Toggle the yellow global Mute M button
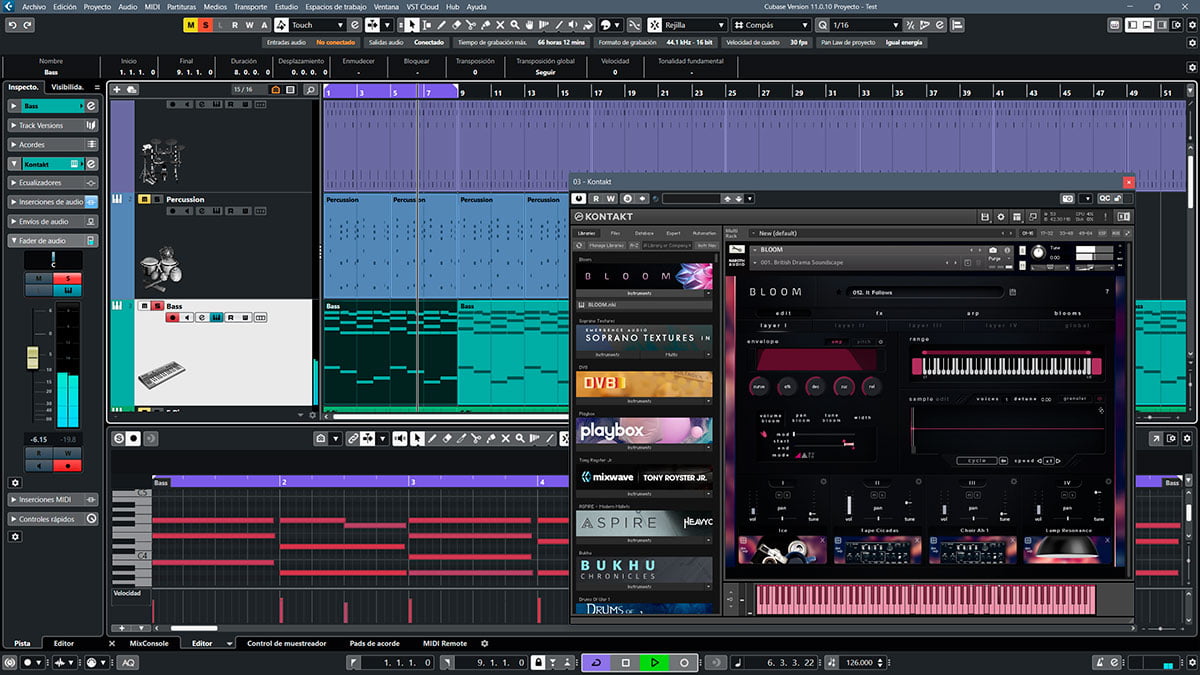 [190, 24]
